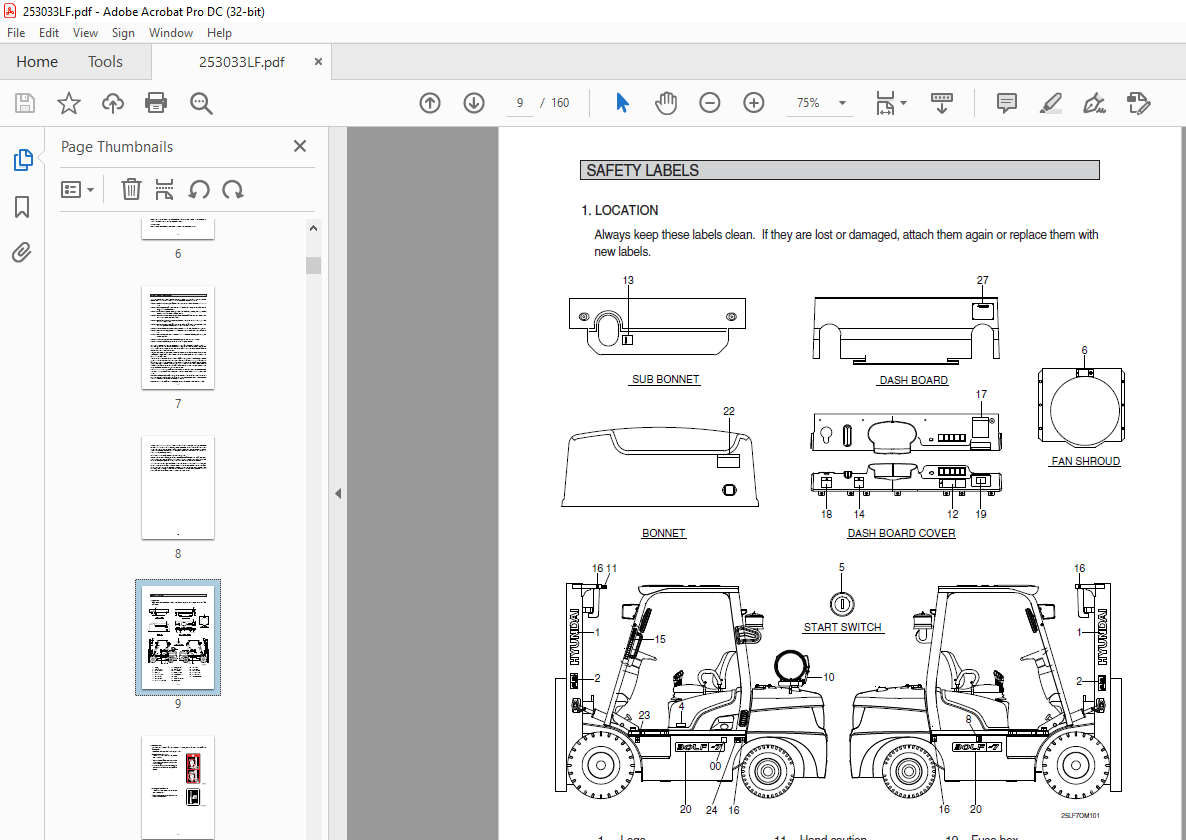Image resolution: width=1186 pixels, height=840 pixels.
Task: Open the View menu
Action: click(x=85, y=33)
